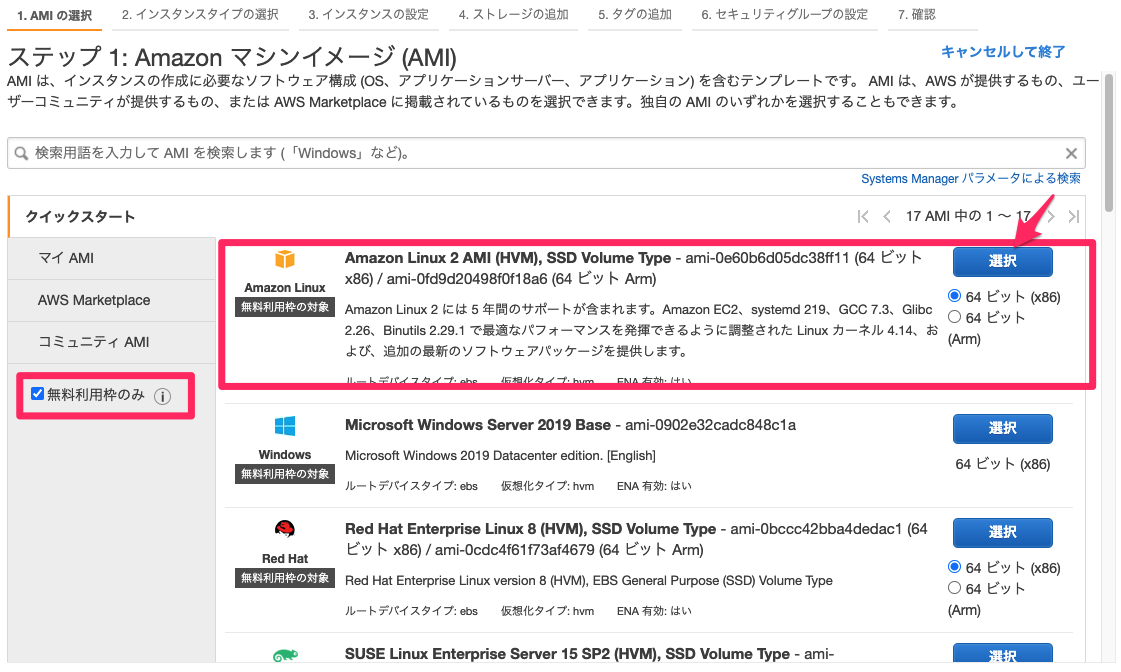
Task: Open tab 6. セキュリティグループの設定
Action: pyautogui.click(x=784, y=15)
